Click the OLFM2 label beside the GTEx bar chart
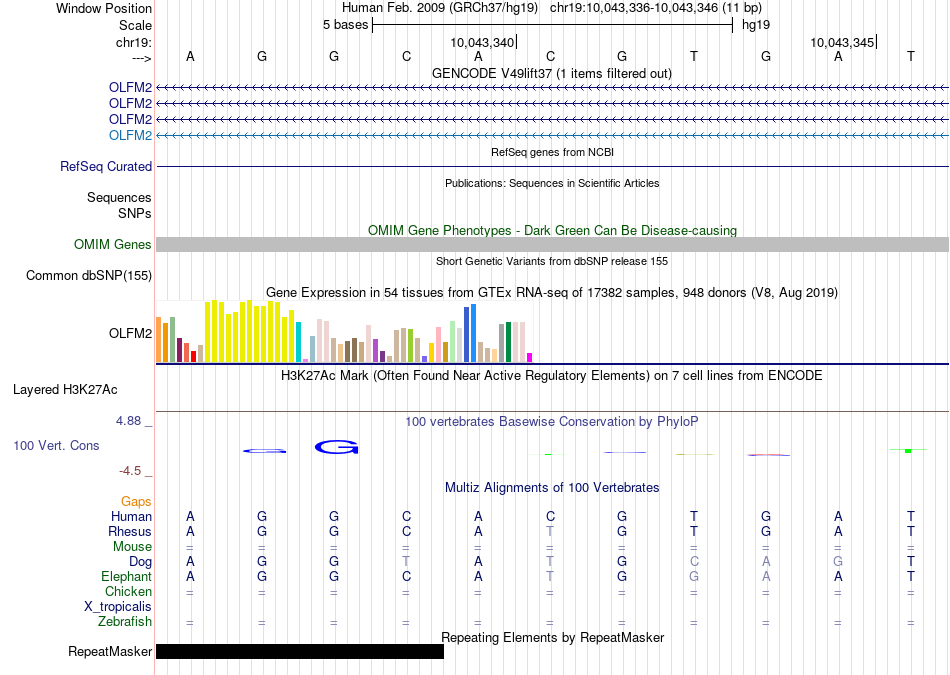The image size is (950, 675). click(x=130, y=333)
